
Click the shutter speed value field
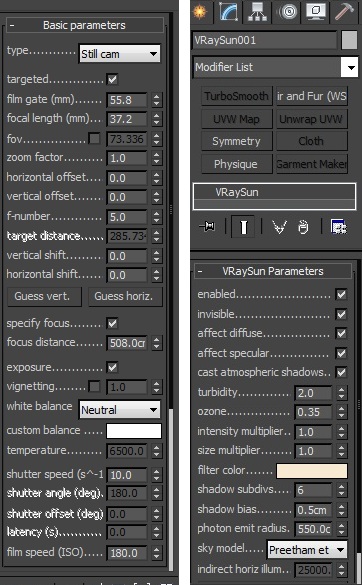(127, 475)
